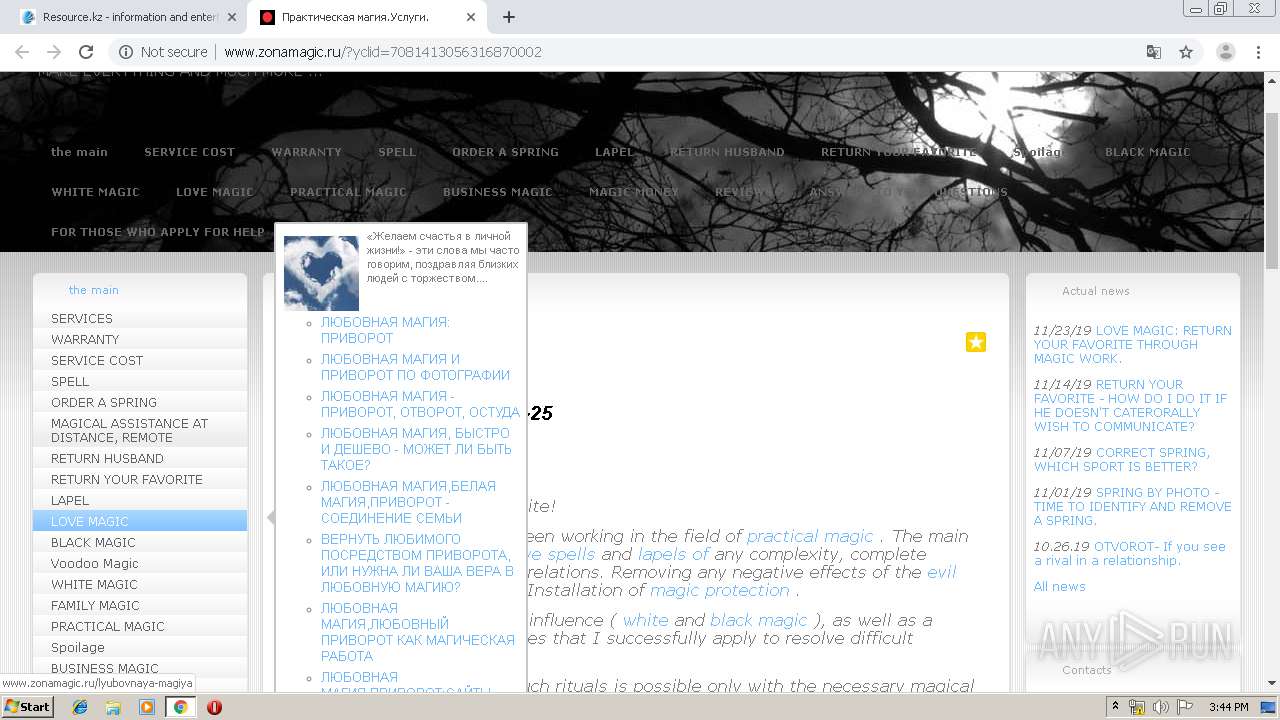The height and width of the screenshot is (720, 1280).
Task: Open a new tab with the plus button
Action: click(509, 17)
